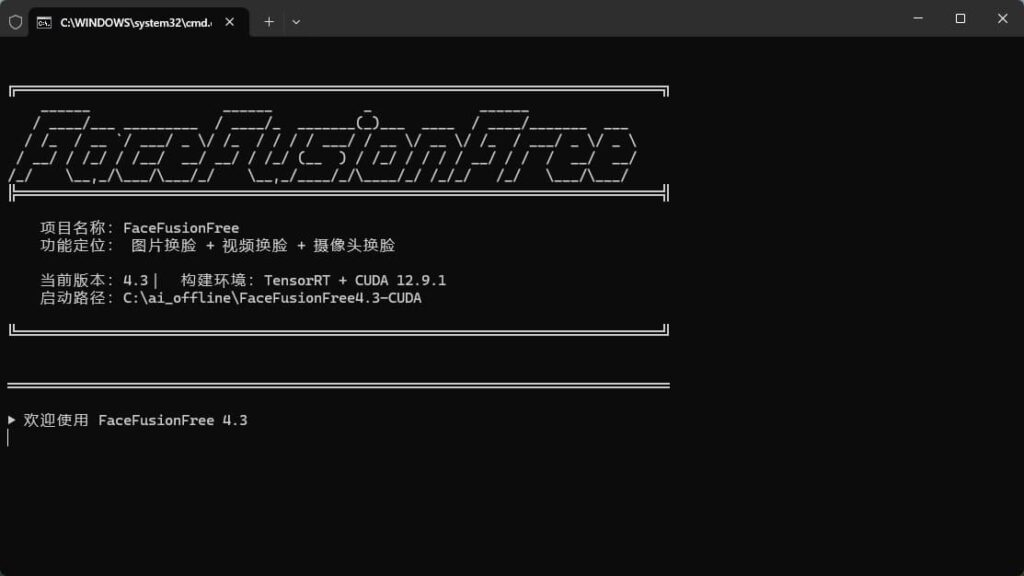This screenshot has height=576, width=1024.
Task: Maximize the terminal window
Action: point(960,18)
